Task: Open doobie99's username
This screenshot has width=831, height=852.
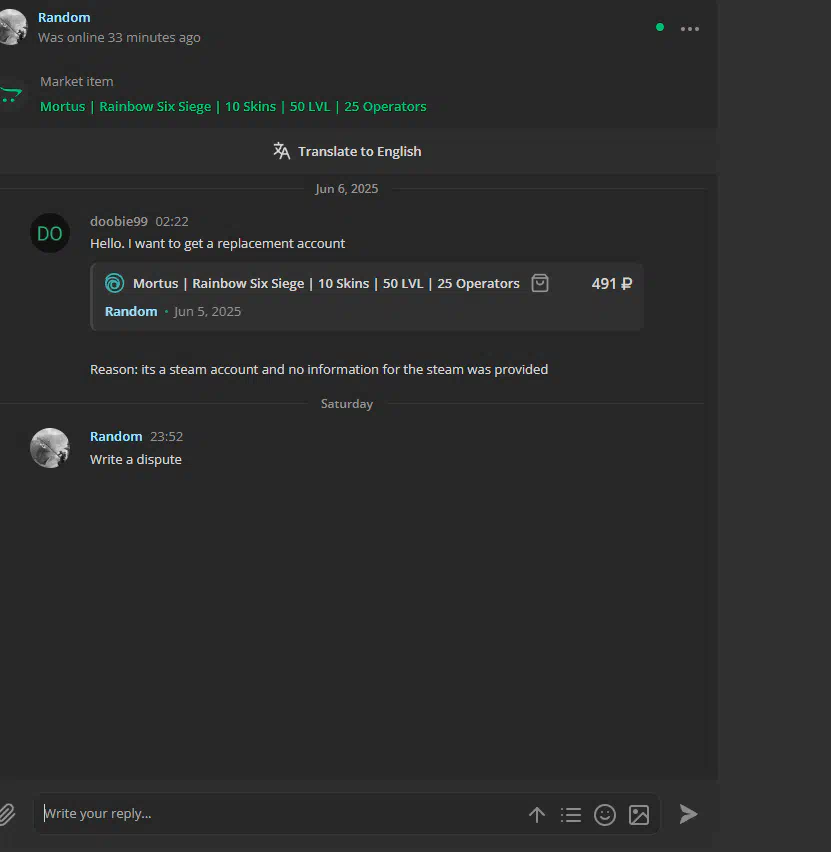Action: 118,221
